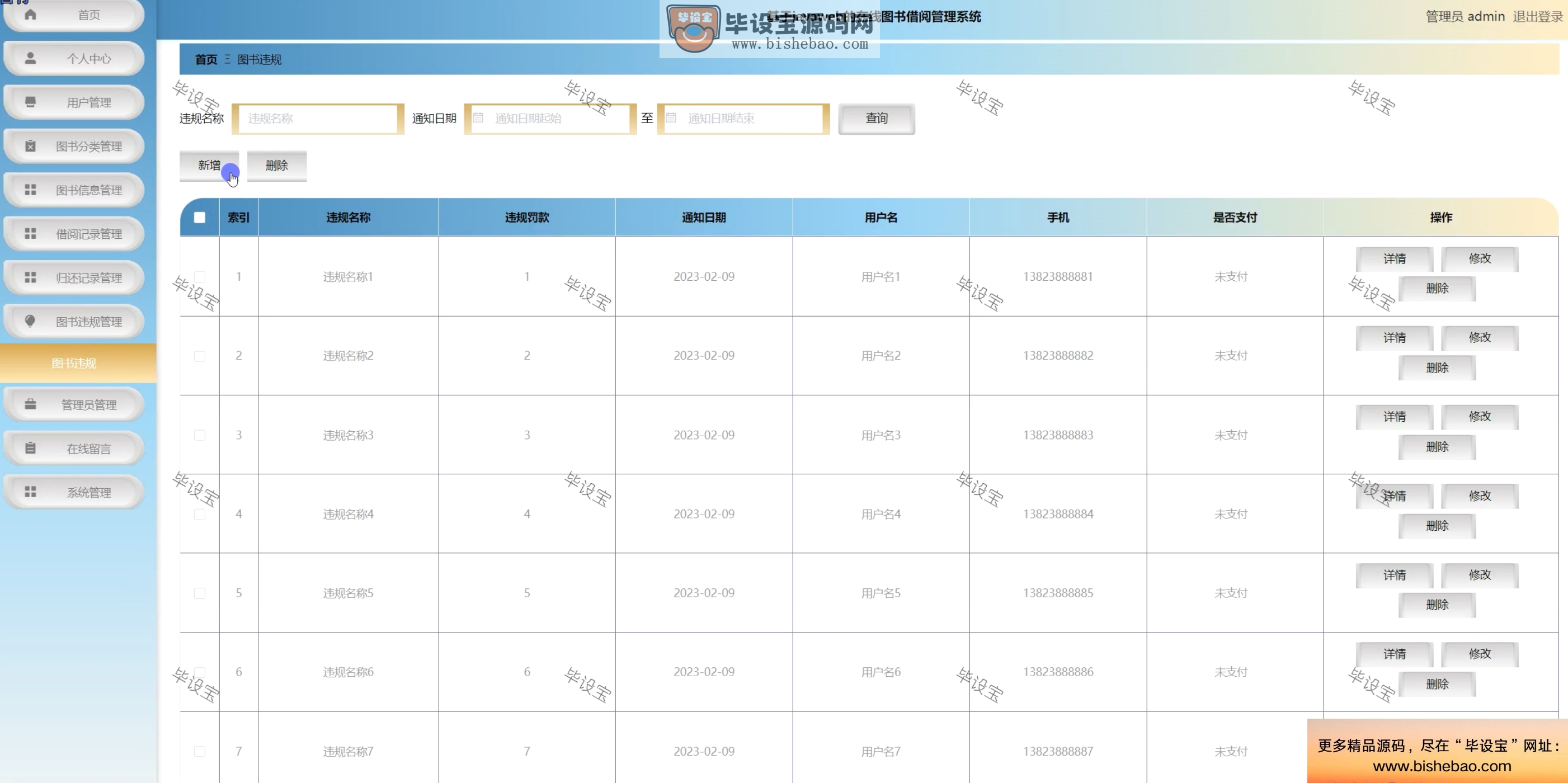Click 首页 in the breadcrumb

pyautogui.click(x=206, y=59)
